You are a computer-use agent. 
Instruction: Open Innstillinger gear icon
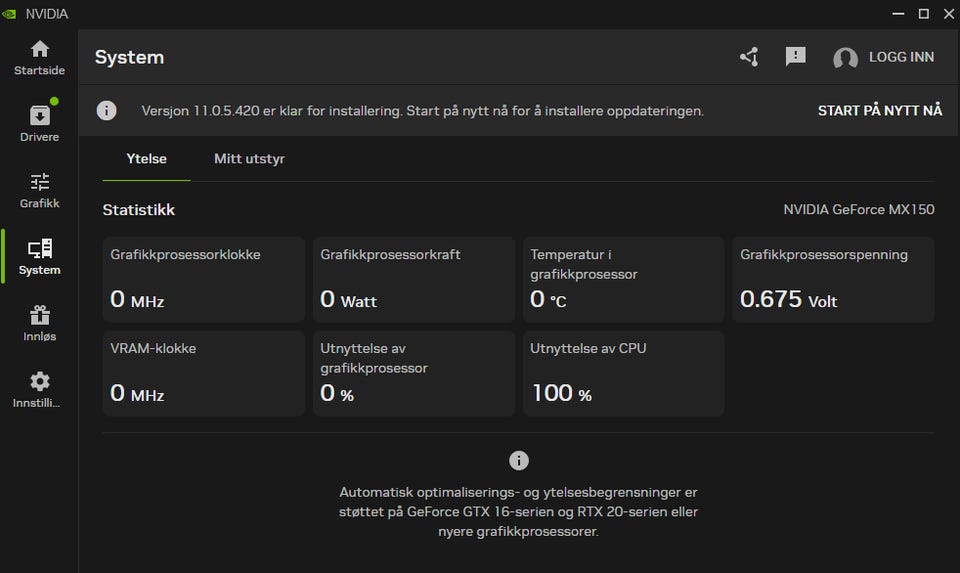tap(39, 382)
